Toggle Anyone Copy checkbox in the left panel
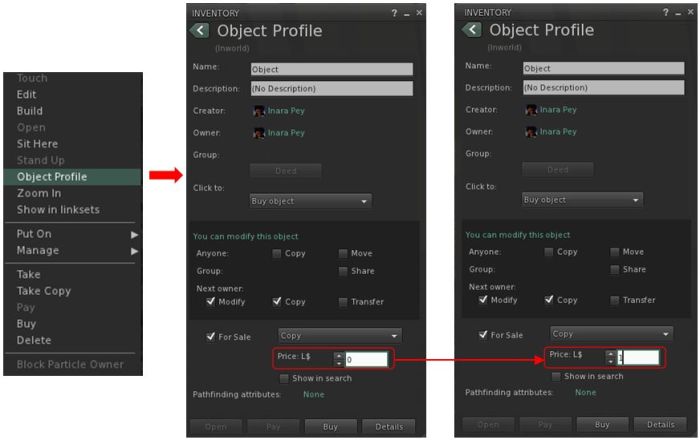Image resolution: width=700 pixels, height=440 pixels. click(x=277, y=253)
